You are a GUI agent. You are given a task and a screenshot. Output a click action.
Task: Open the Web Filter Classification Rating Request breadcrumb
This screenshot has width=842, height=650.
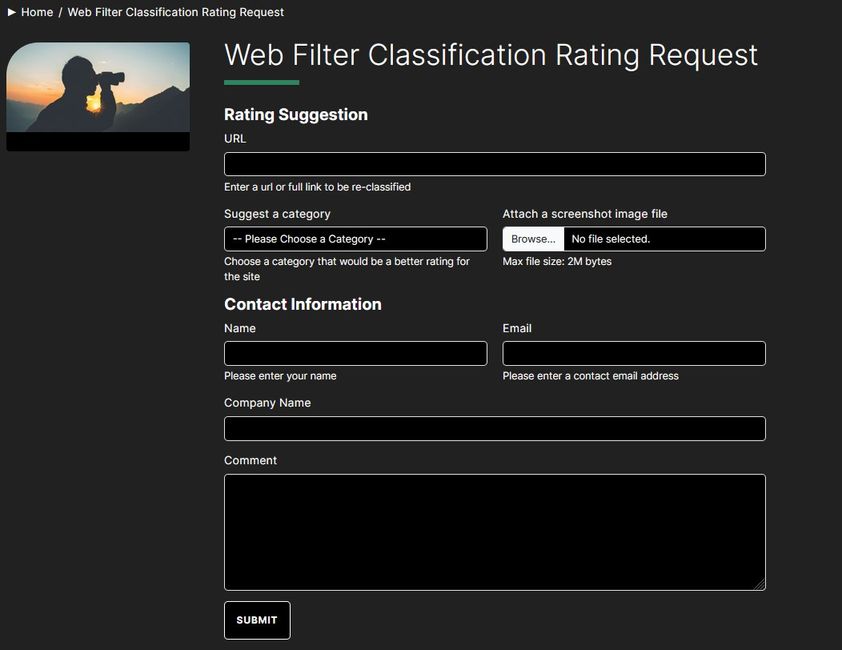tap(176, 12)
